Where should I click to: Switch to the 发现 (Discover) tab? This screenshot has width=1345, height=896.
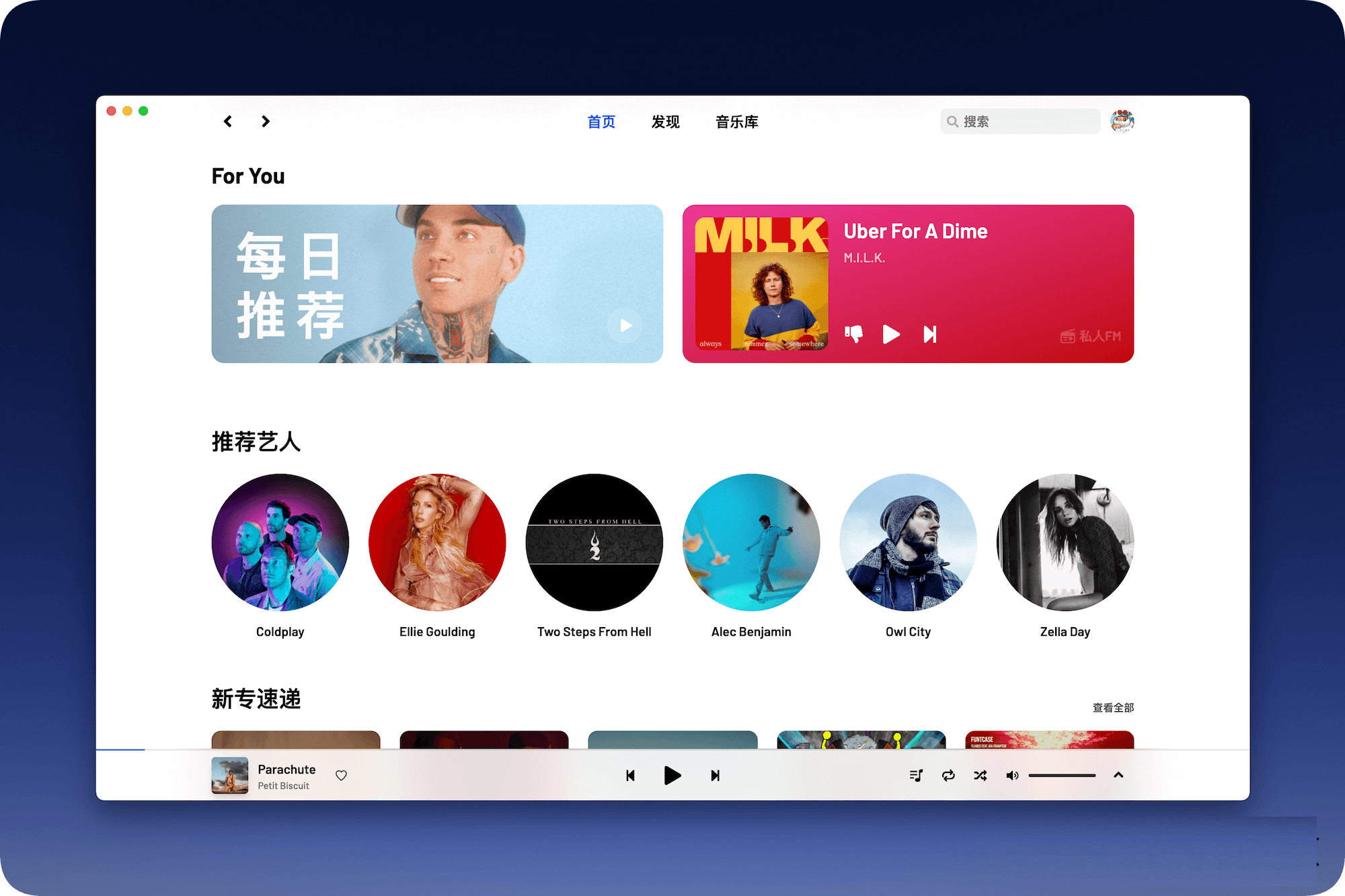663,122
